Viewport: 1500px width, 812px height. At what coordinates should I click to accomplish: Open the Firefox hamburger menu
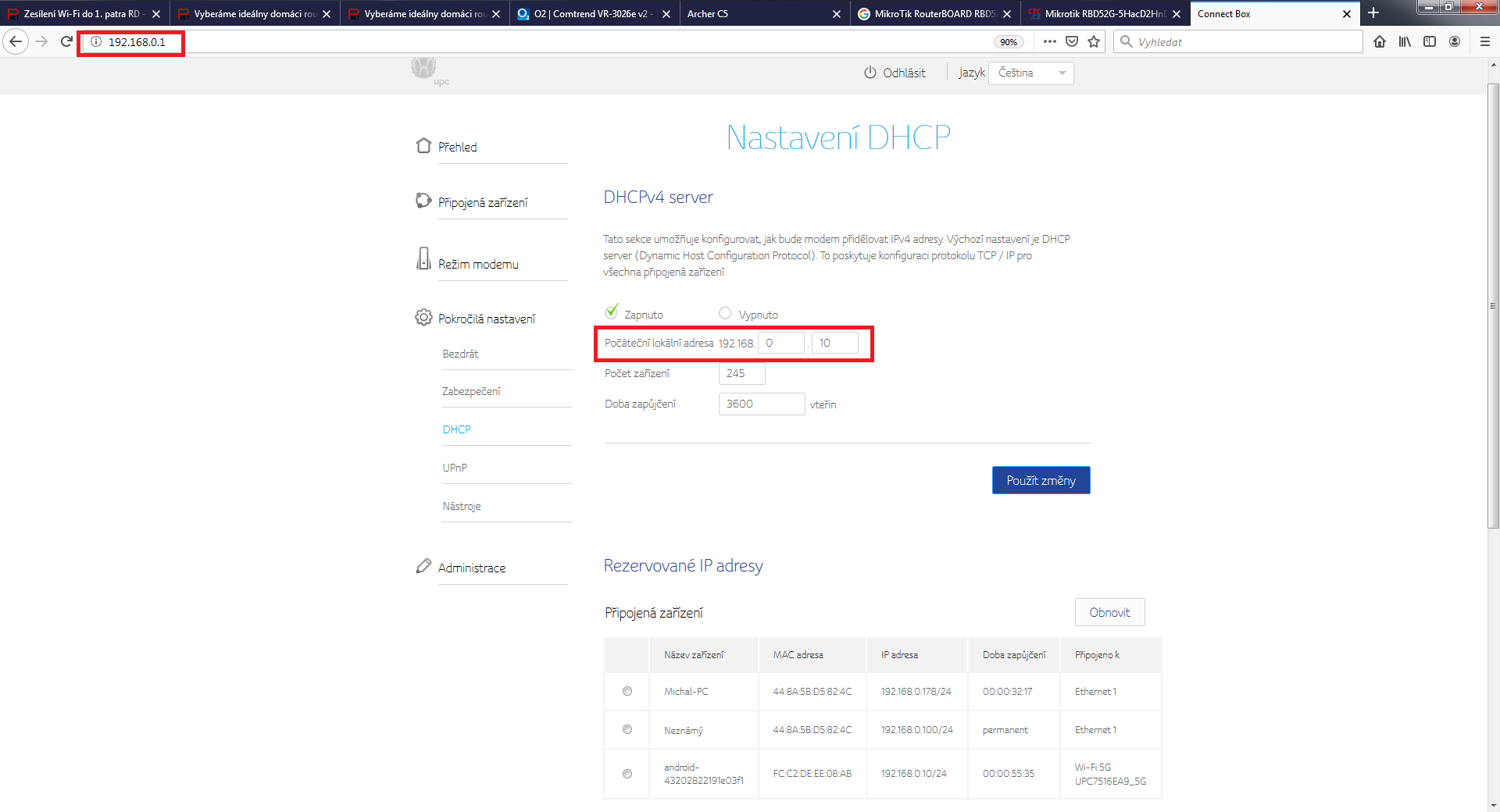(1485, 41)
